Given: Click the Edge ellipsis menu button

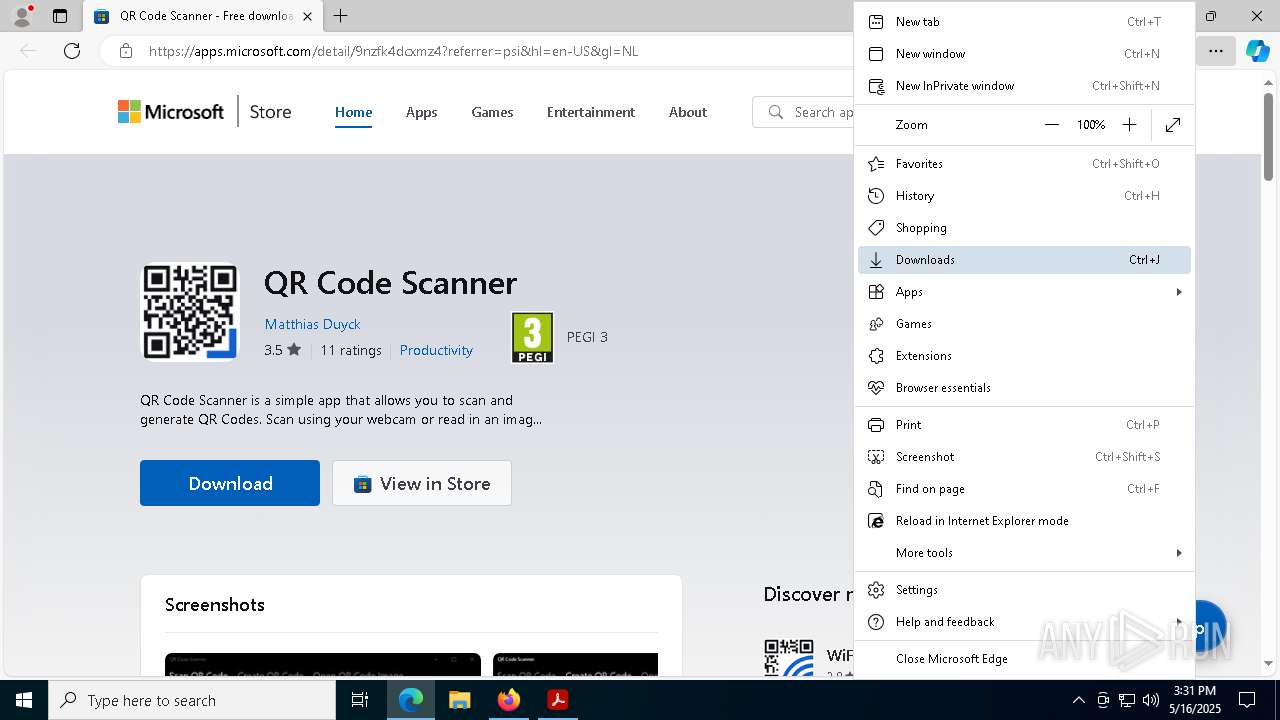Looking at the screenshot, I should click(1216, 51).
